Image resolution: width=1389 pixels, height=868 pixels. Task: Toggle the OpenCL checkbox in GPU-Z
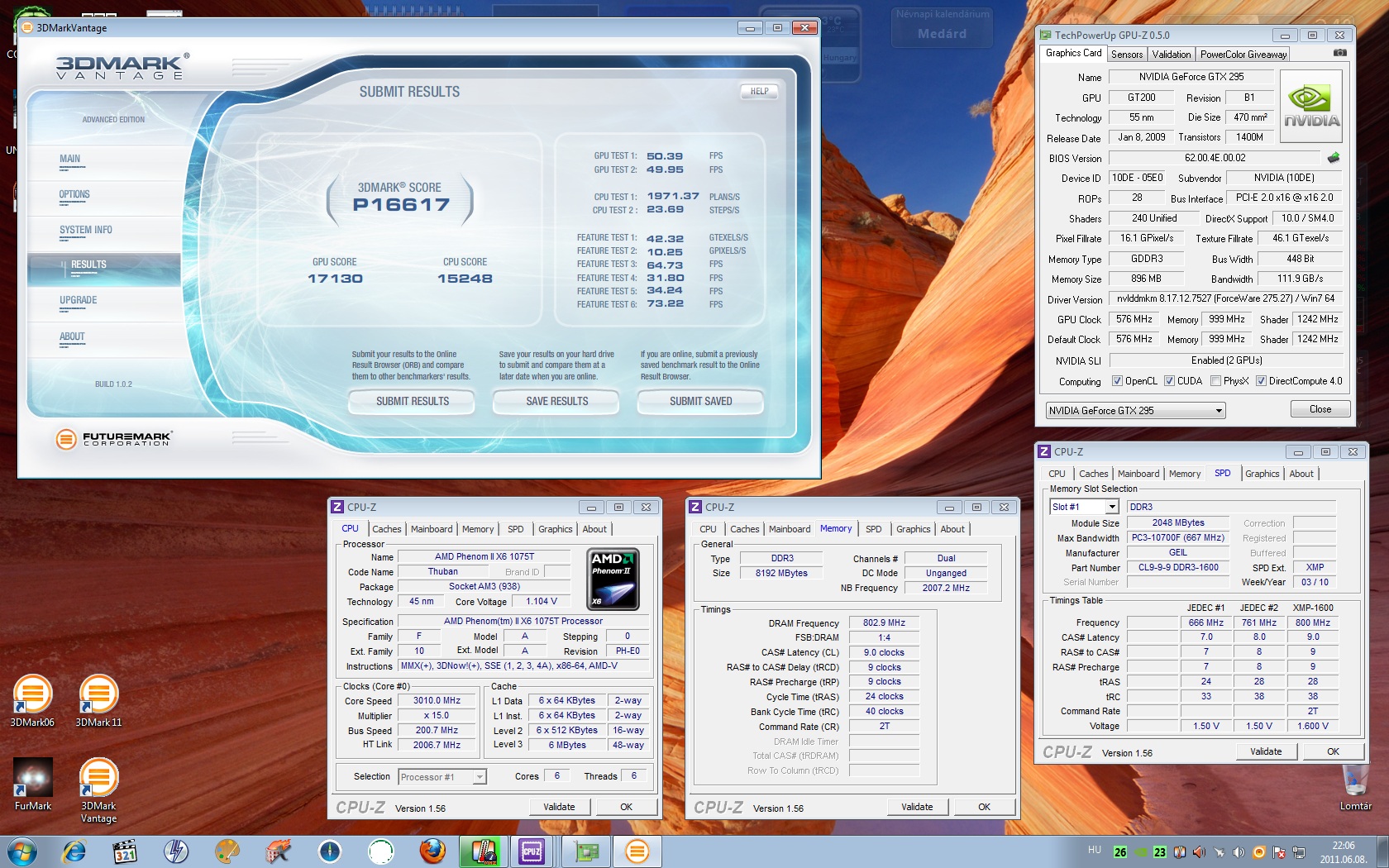click(x=1117, y=381)
